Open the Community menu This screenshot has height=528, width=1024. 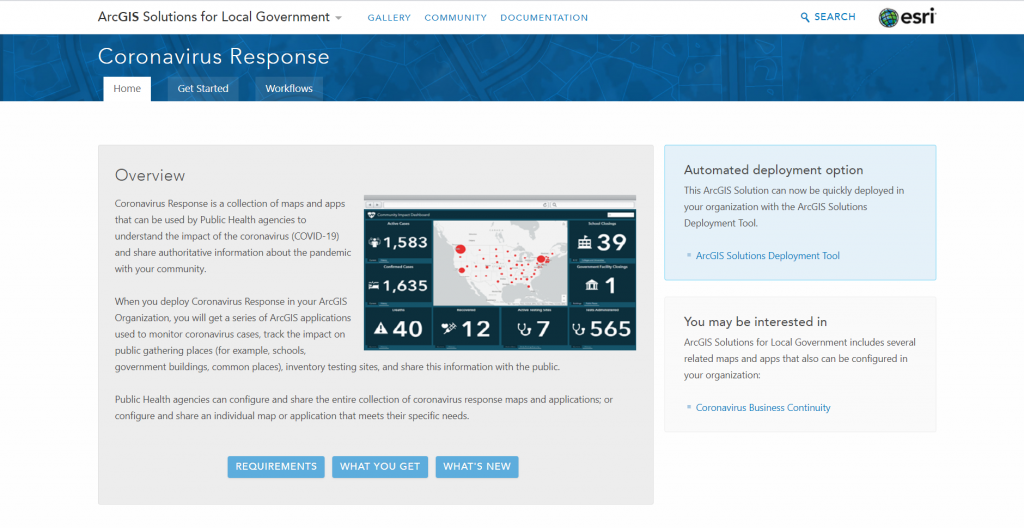(455, 18)
